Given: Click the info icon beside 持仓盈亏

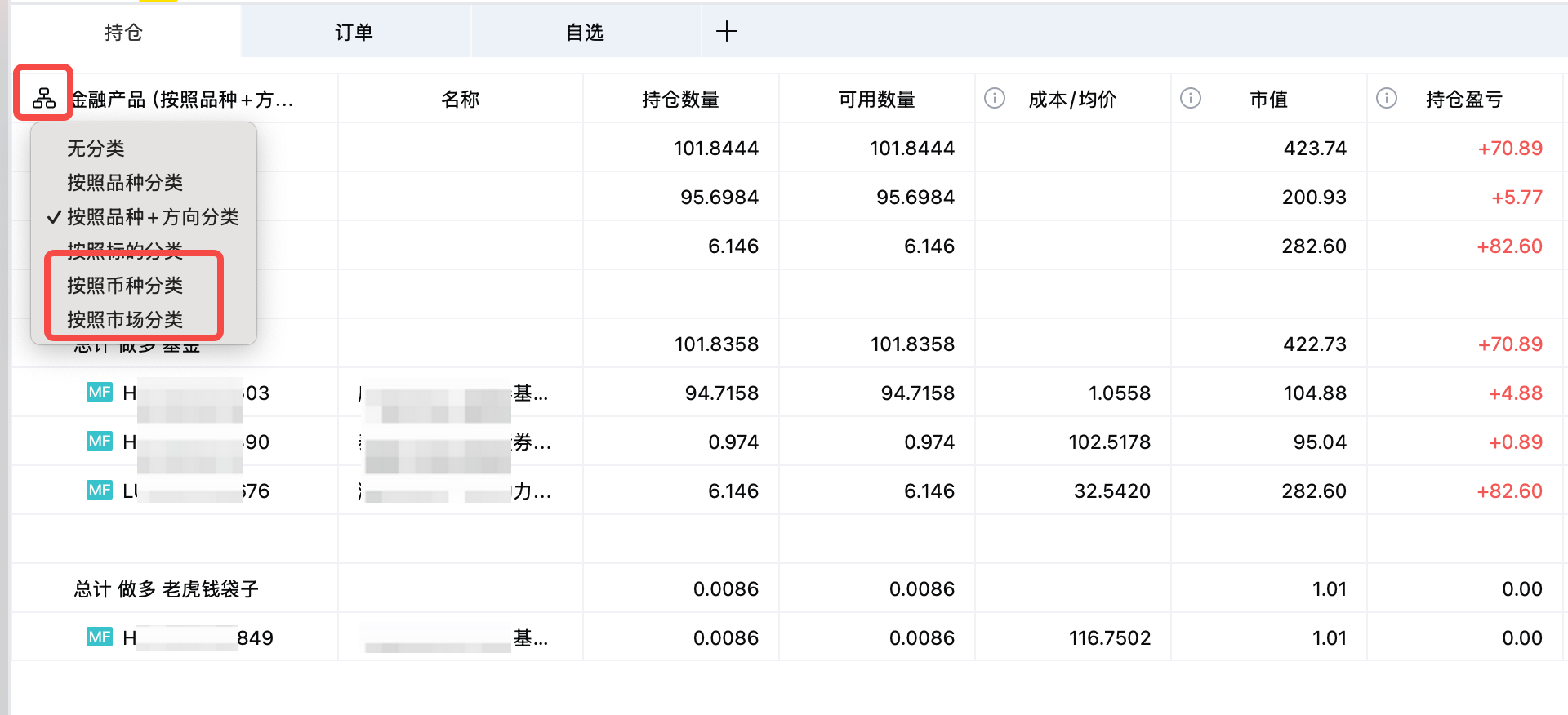Looking at the screenshot, I should (1386, 99).
